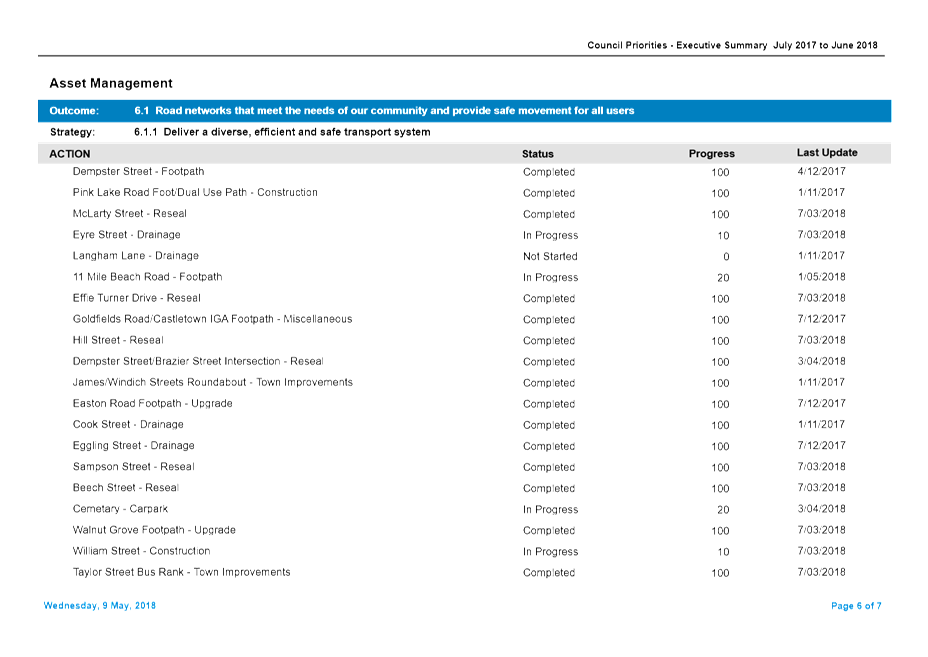
Task: Select the Outcome 6.1 road networks banner text
Action: [384, 111]
